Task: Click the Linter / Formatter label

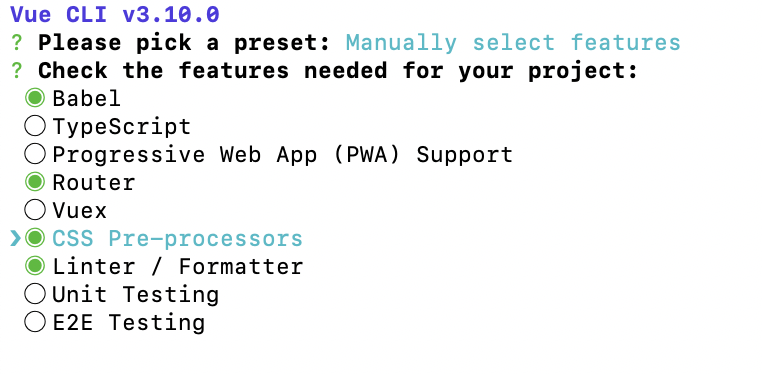Action: 178,267
